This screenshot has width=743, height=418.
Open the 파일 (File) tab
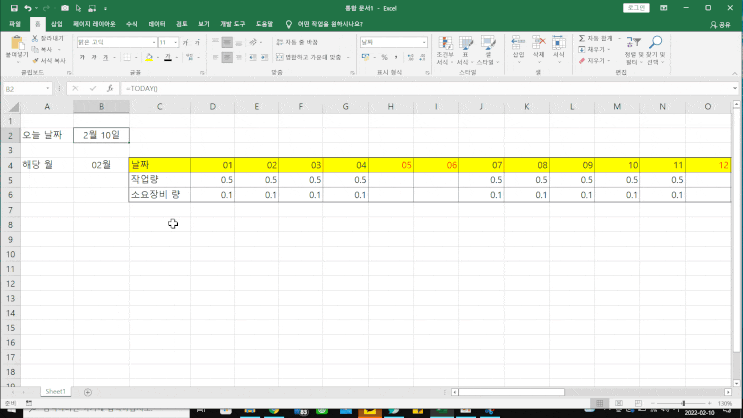(15, 24)
